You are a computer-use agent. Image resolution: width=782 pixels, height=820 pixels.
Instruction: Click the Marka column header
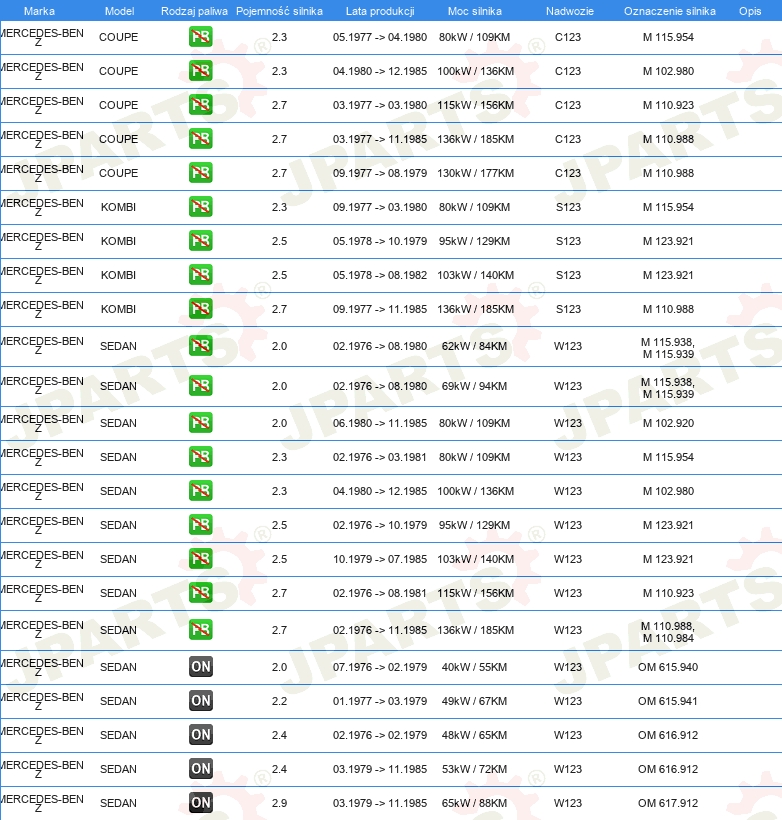pos(39,11)
